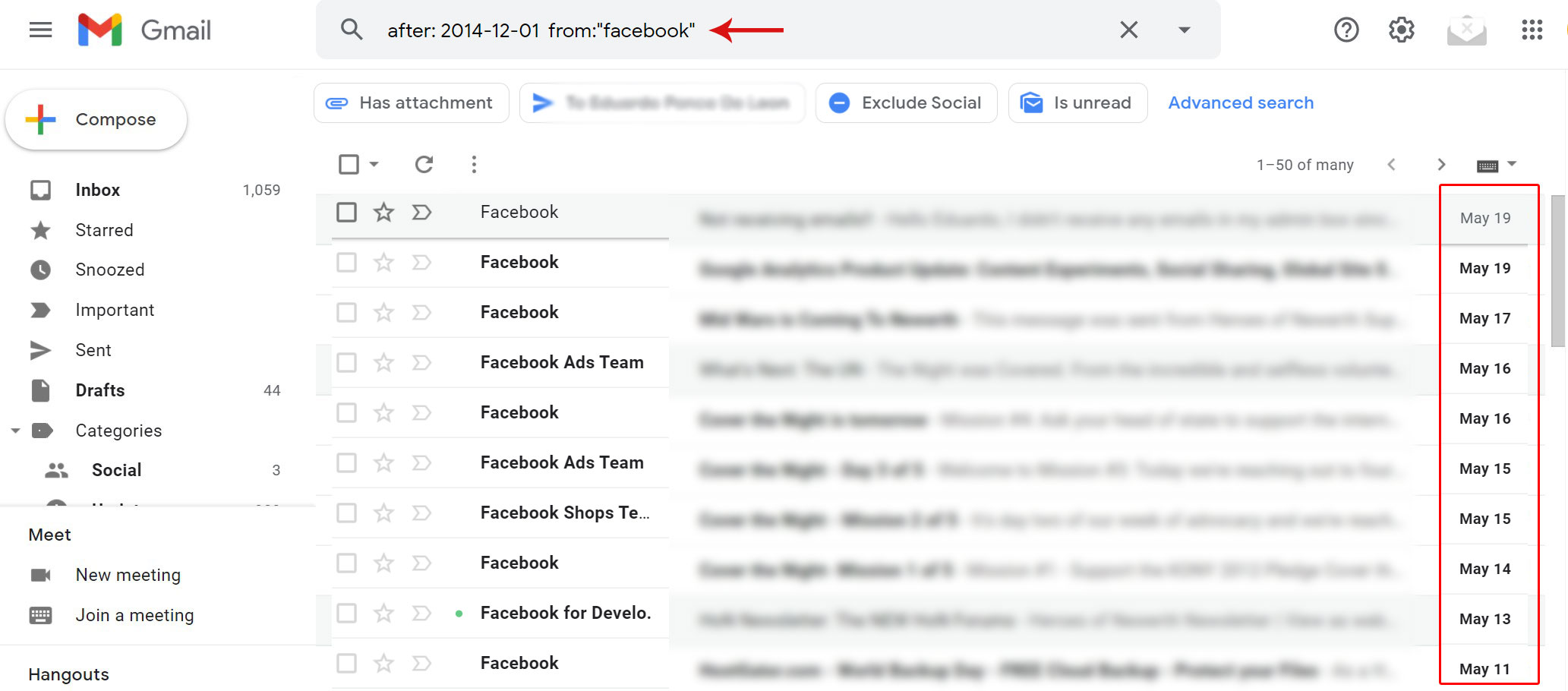The width and height of the screenshot is (1568, 691).
Task: Star the Facebook May 14 email
Action: pyautogui.click(x=383, y=563)
